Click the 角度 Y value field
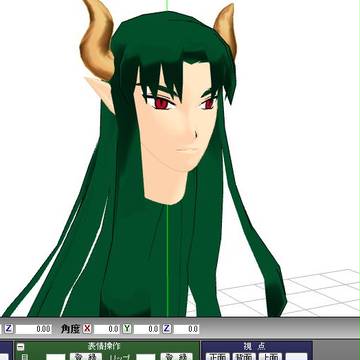 pos(146,329)
